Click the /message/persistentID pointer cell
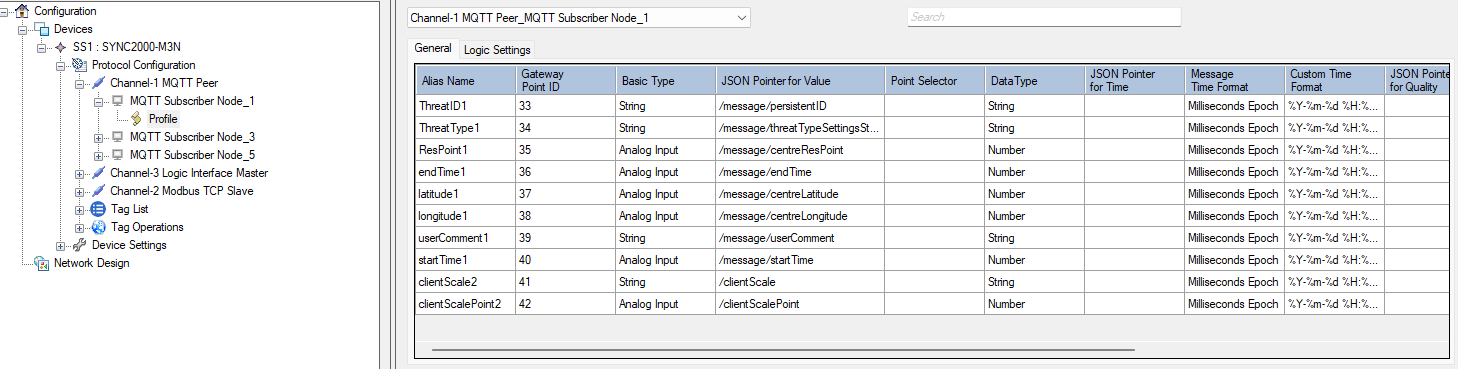The width and height of the screenshot is (1458, 369). coord(800,106)
